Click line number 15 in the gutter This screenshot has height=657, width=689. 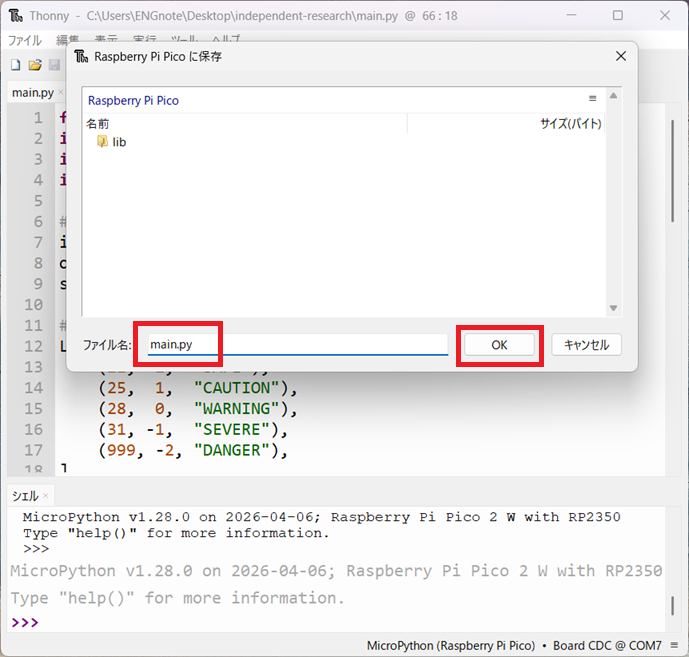click(33, 409)
